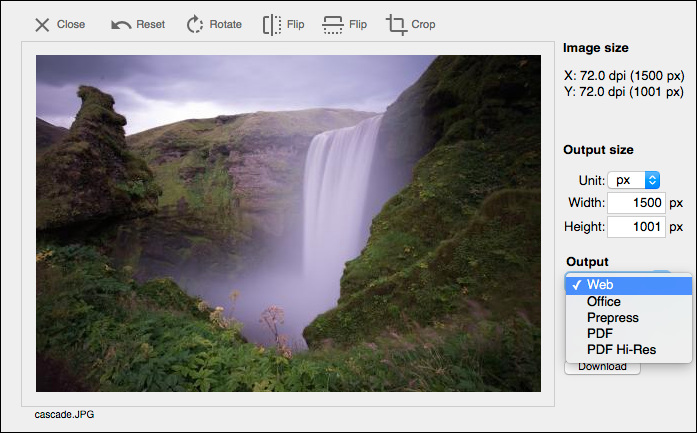This screenshot has width=697, height=433.
Task: Click the Image size heading
Action: coord(596,48)
